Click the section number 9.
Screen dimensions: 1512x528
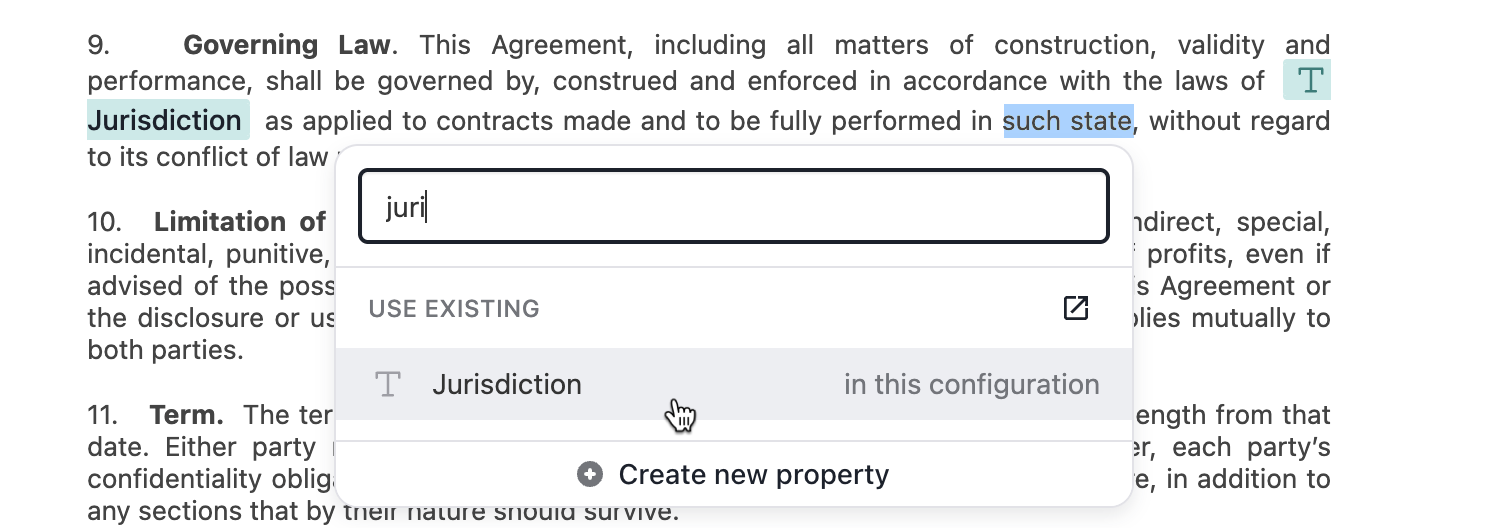tap(98, 45)
